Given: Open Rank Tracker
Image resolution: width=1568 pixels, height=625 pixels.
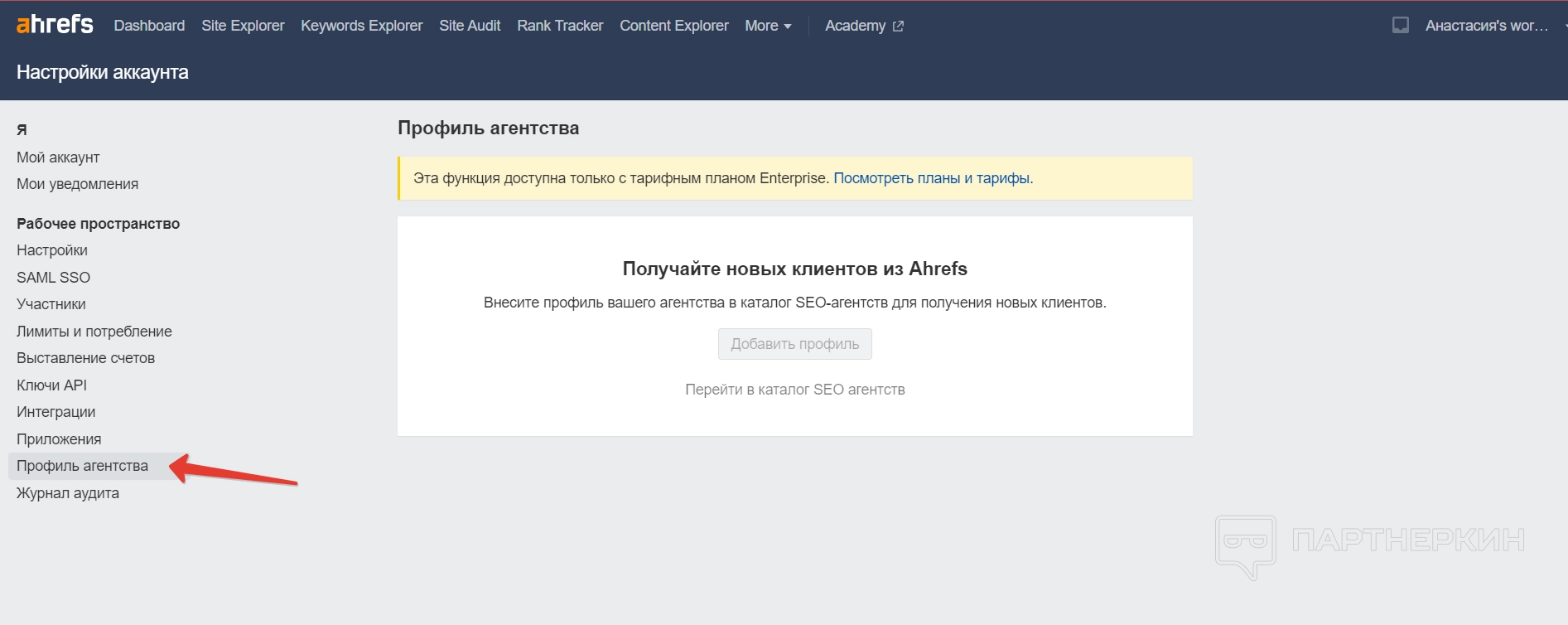Looking at the screenshot, I should [560, 26].
